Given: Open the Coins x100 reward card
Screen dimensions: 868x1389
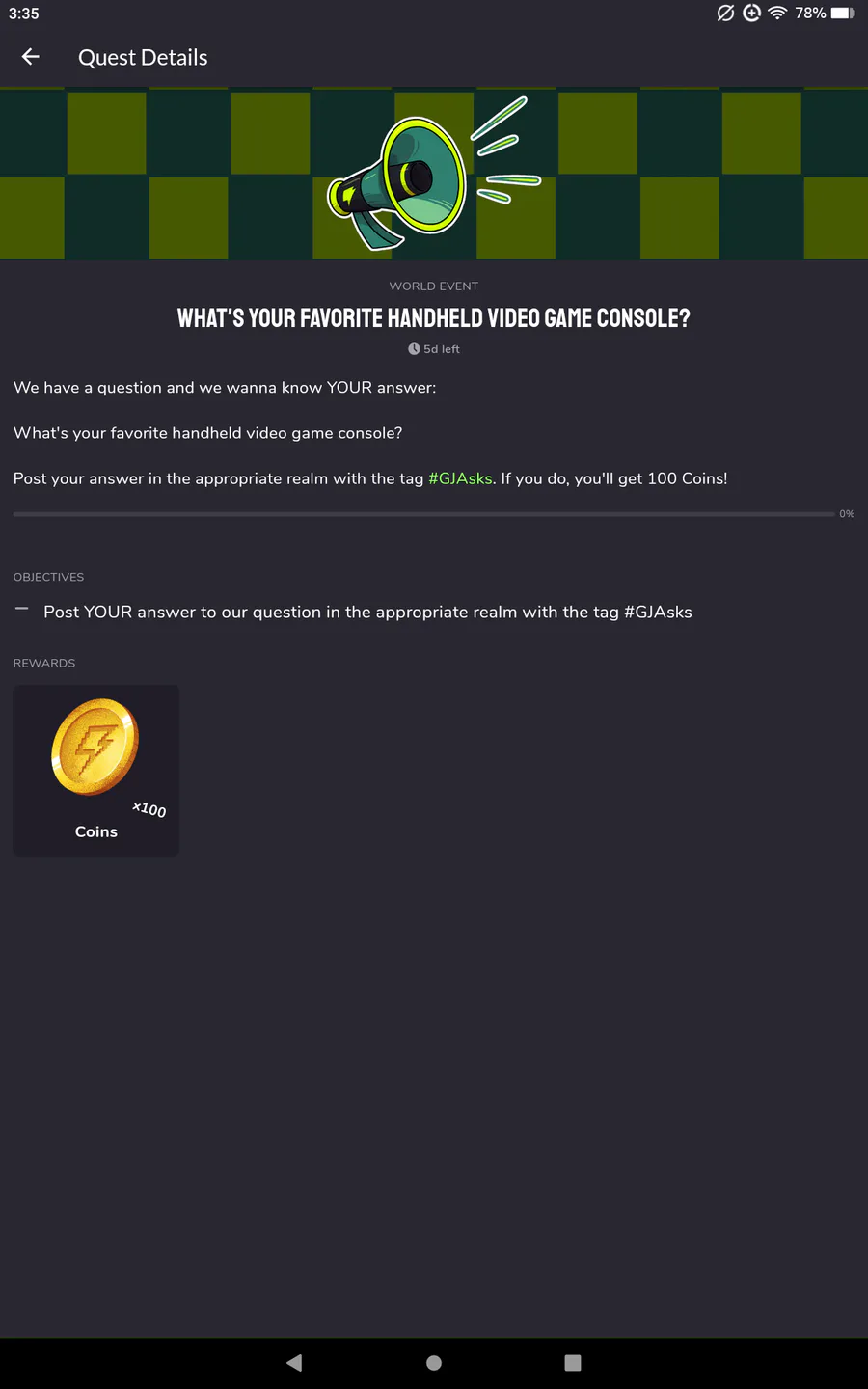Looking at the screenshot, I should 95,771.
